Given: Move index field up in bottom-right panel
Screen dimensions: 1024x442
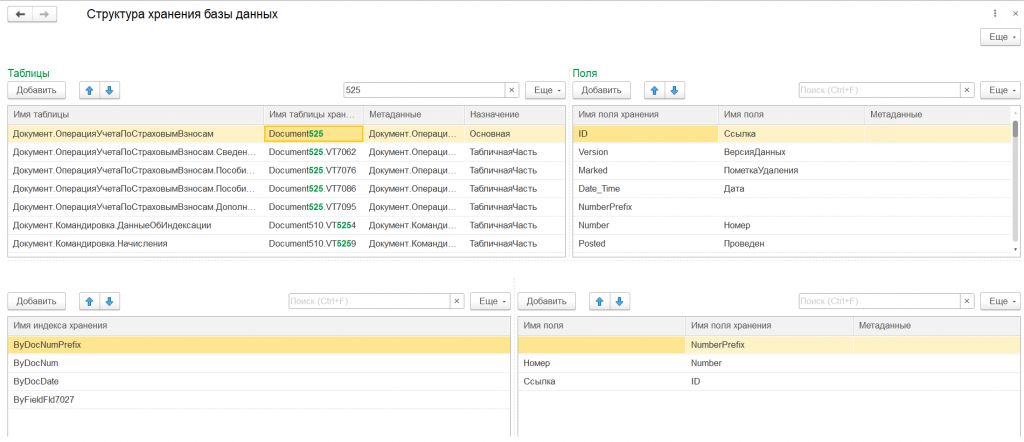Looking at the screenshot, I should [x=600, y=301].
